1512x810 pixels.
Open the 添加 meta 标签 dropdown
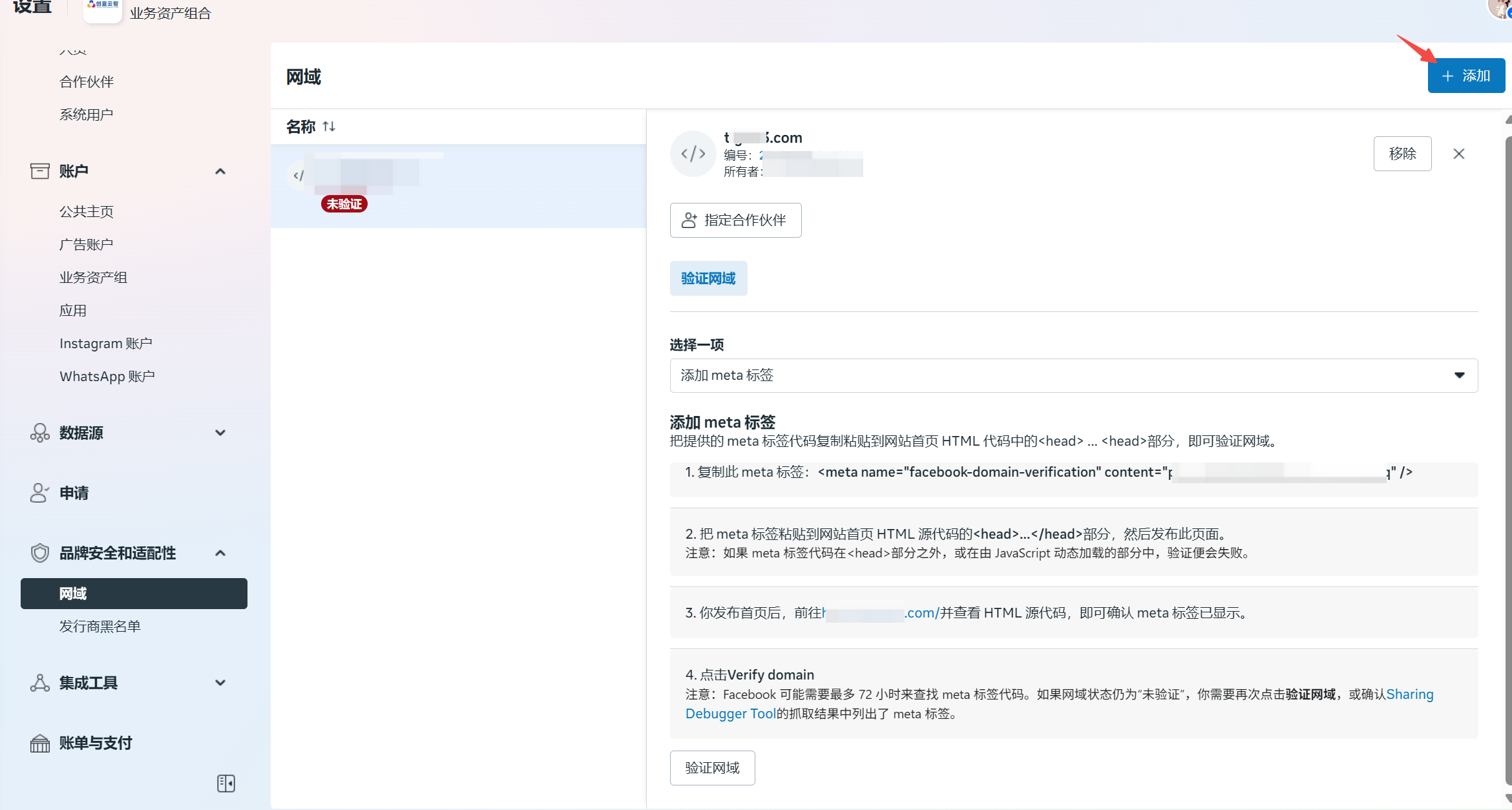tap(1073, 375)
